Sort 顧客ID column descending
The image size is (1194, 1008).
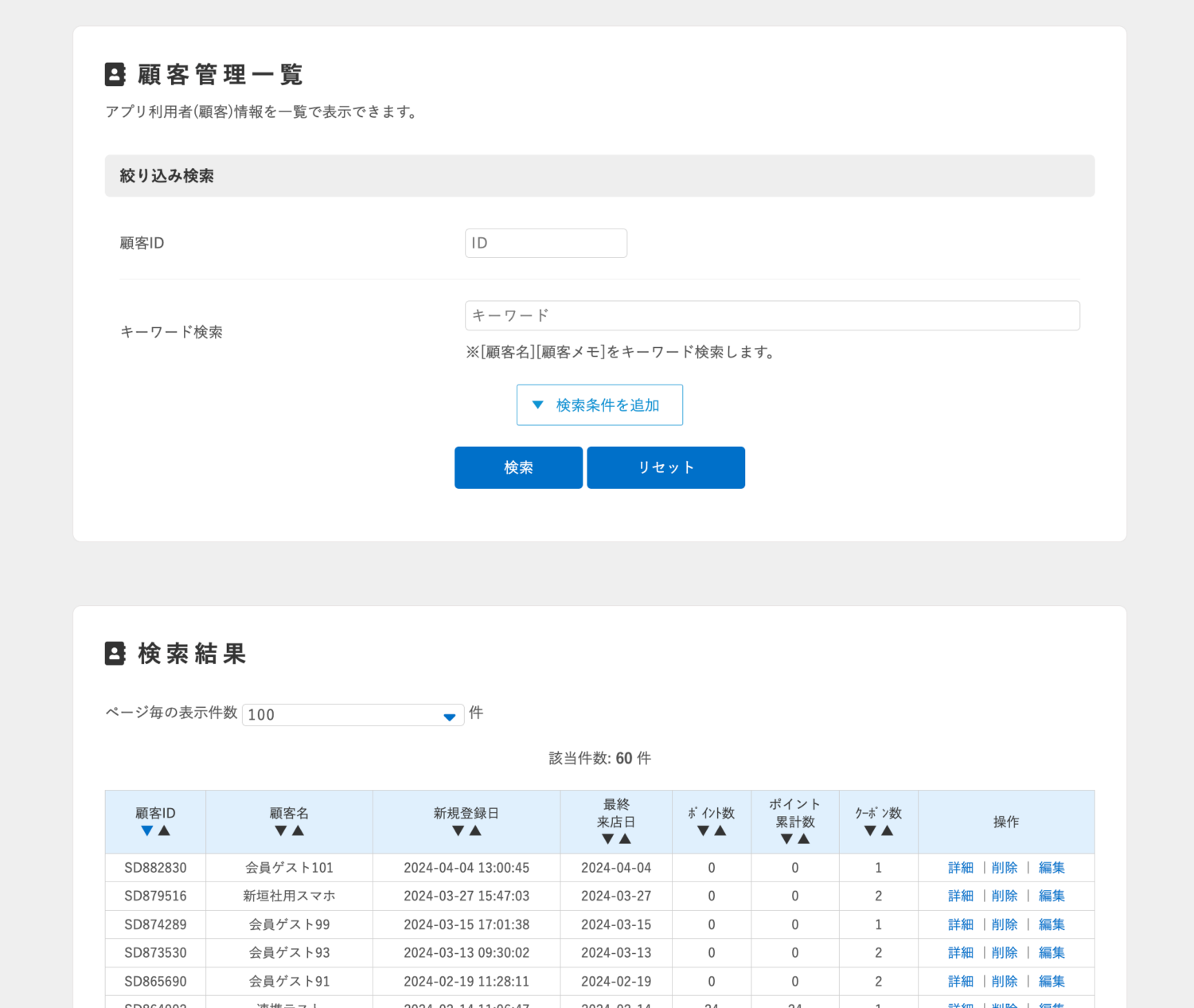147,830
